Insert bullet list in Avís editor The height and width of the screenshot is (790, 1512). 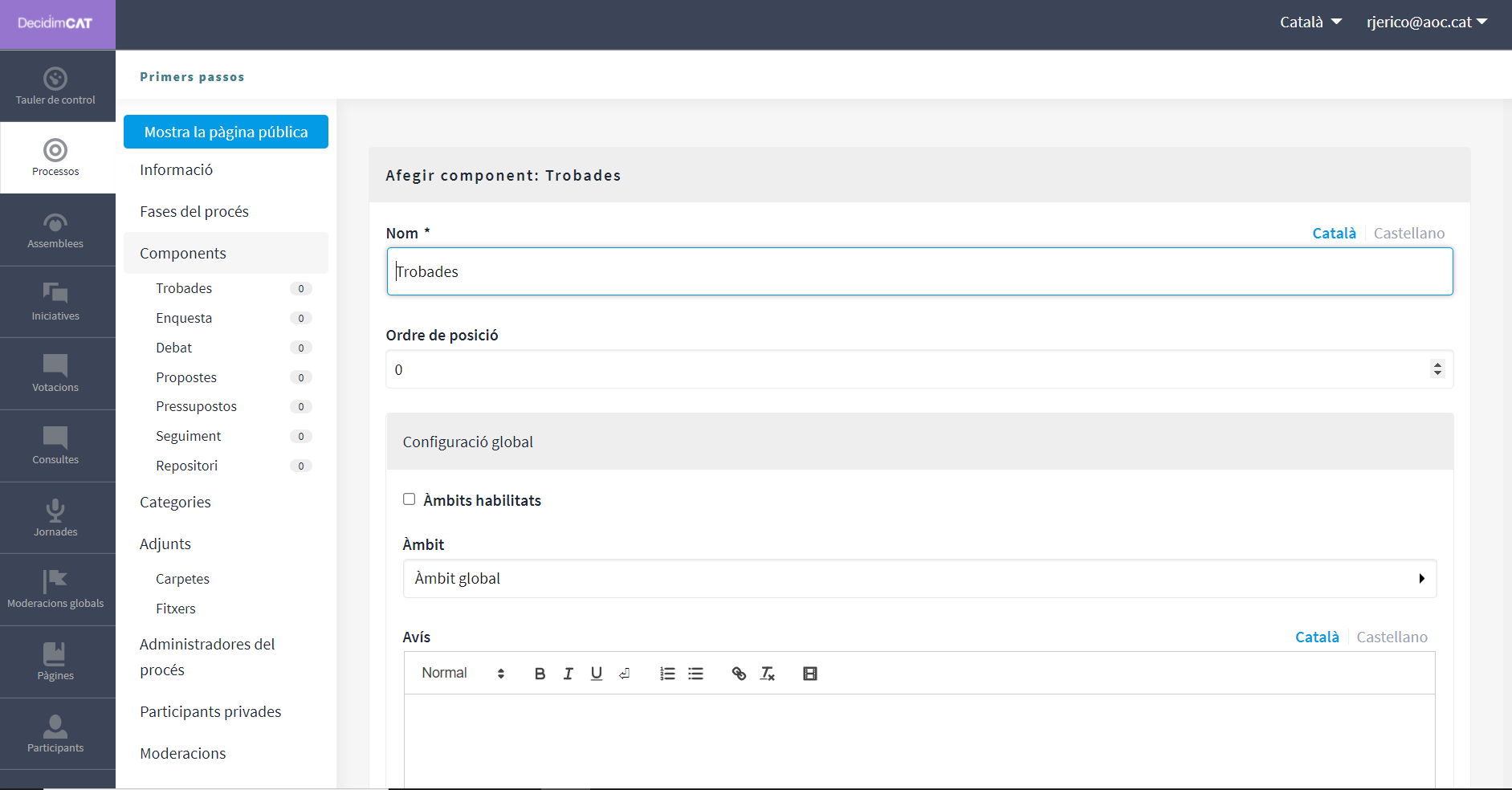pos(695,674)
